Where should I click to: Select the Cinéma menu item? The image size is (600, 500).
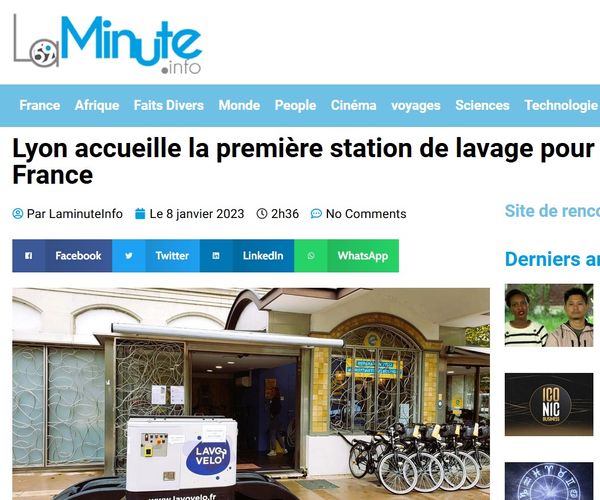(x=353, y=105)
